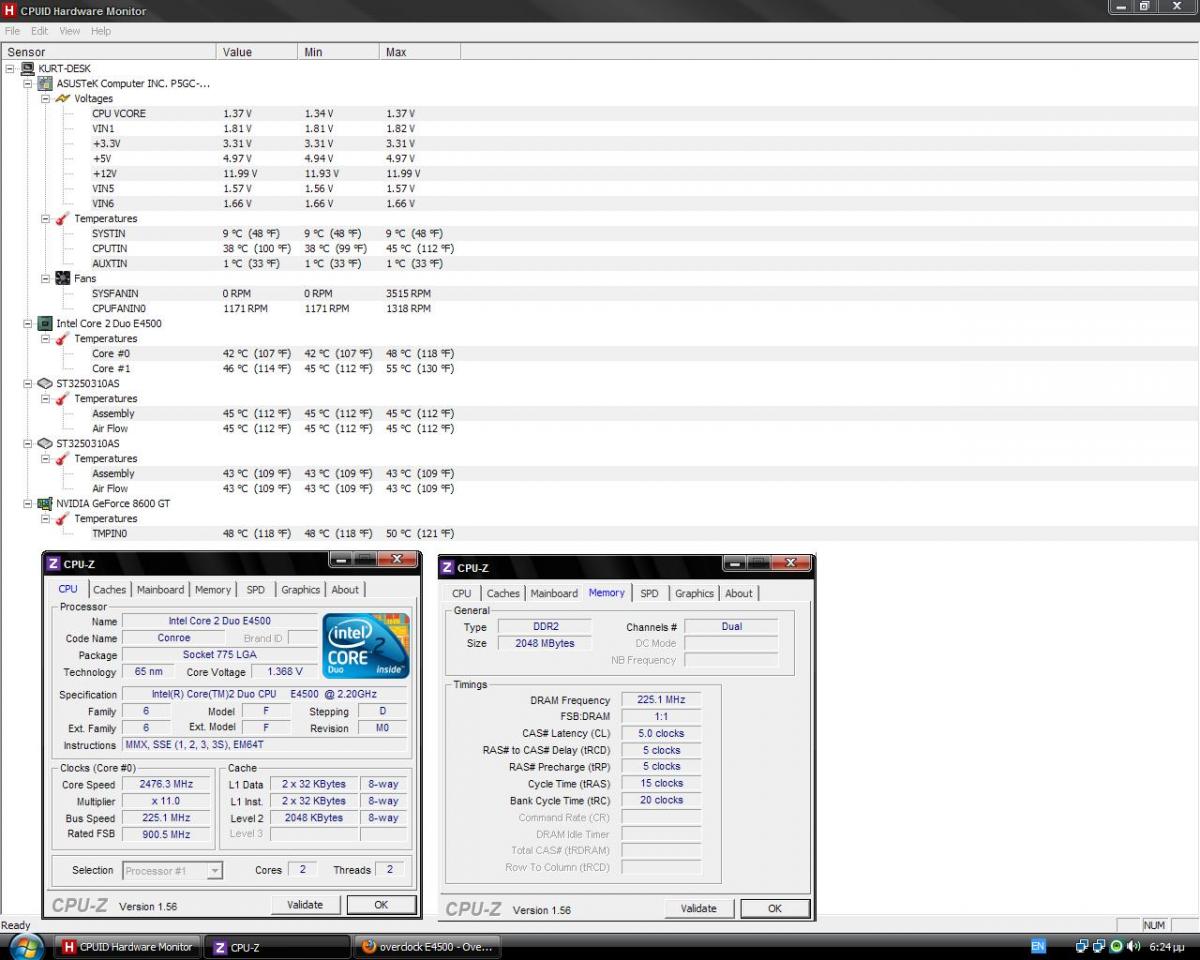1200x960 pixels.
Task: Select the CPUFANIN0 fan row
Action: point(119,308)
